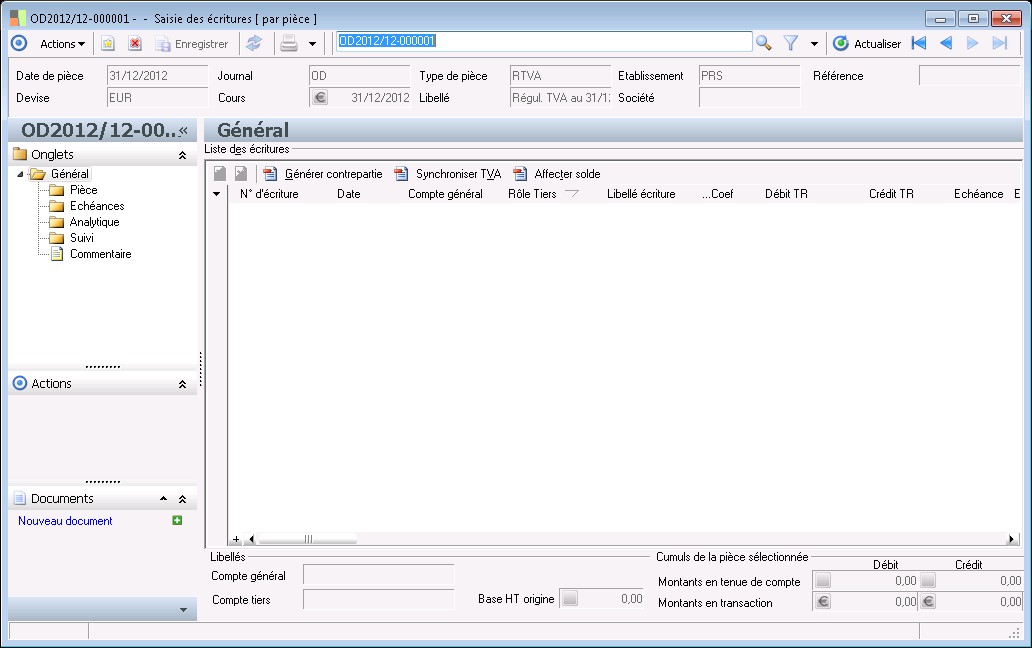1032x648 pixels.
Task: Click the scroll right arrow of grid
Action: pyautogui.click(x=1011, y=539)
